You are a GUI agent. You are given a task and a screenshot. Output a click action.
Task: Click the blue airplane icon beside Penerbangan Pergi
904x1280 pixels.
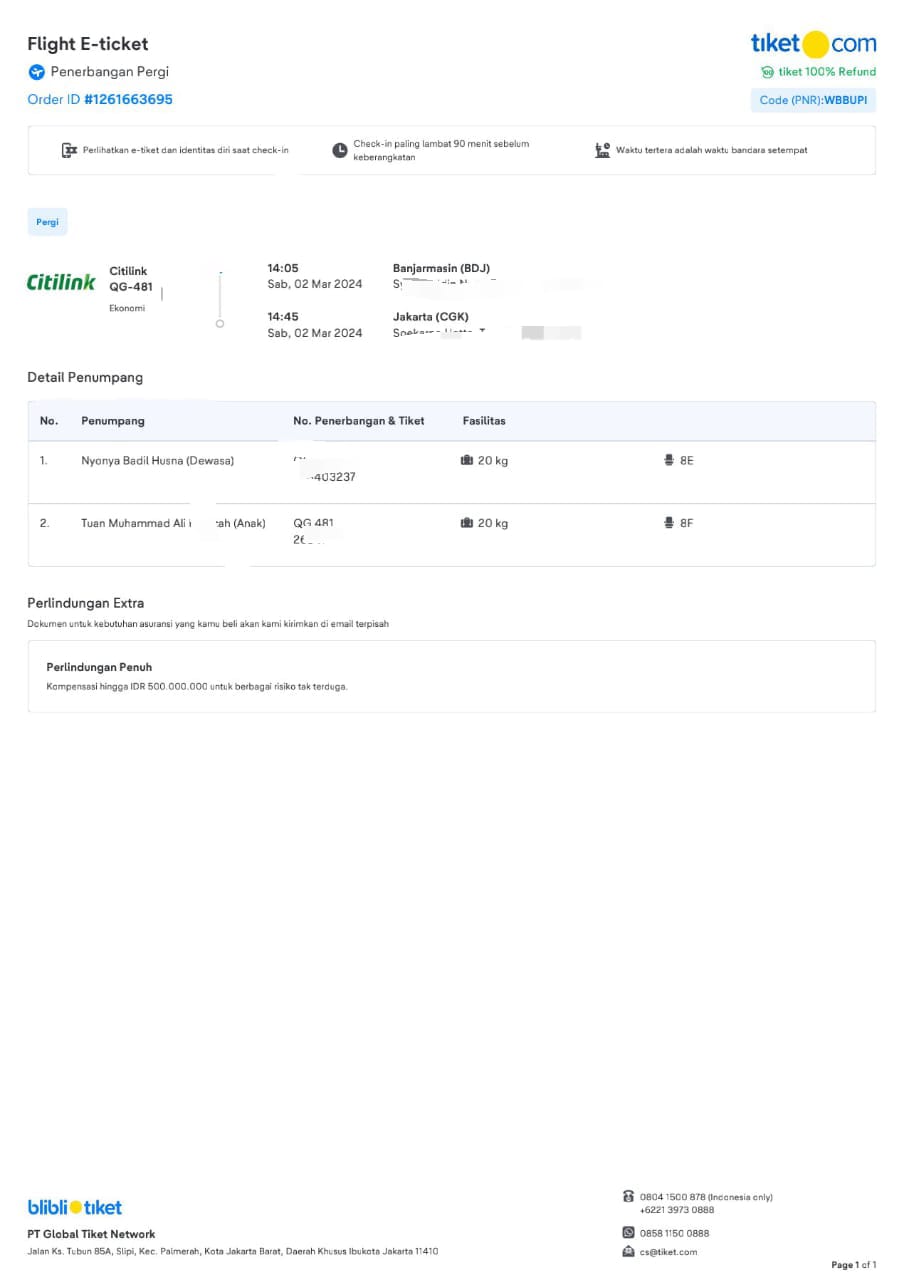[x=37, y=72]
